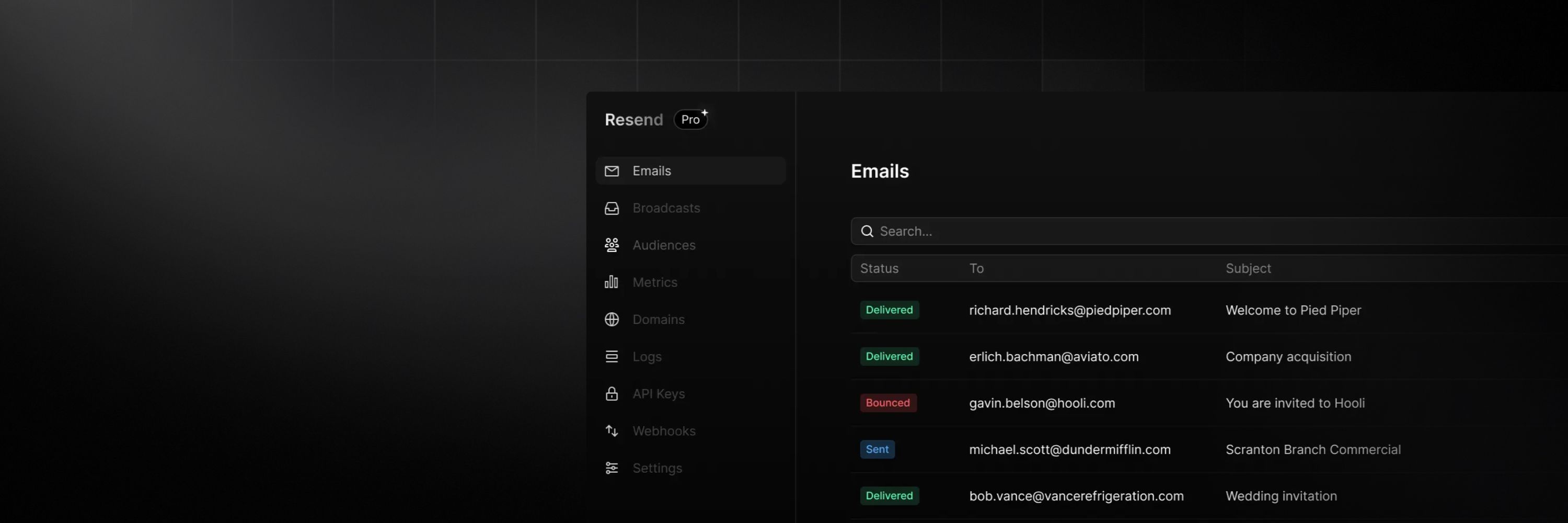Open the Broadcasts section
The height and width of the screenshot is (523, 1568).
click(690, 208)
